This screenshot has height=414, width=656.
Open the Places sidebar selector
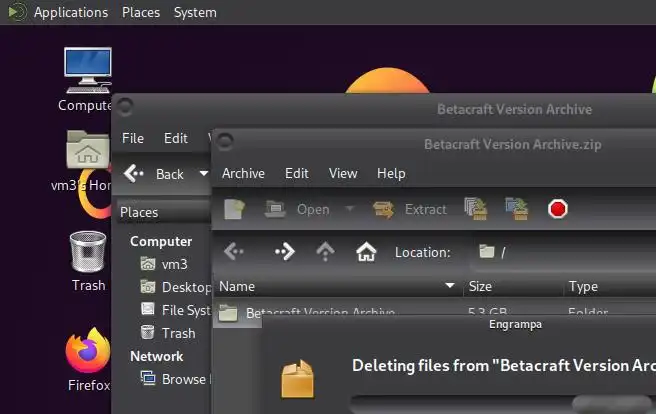[163, 212]
